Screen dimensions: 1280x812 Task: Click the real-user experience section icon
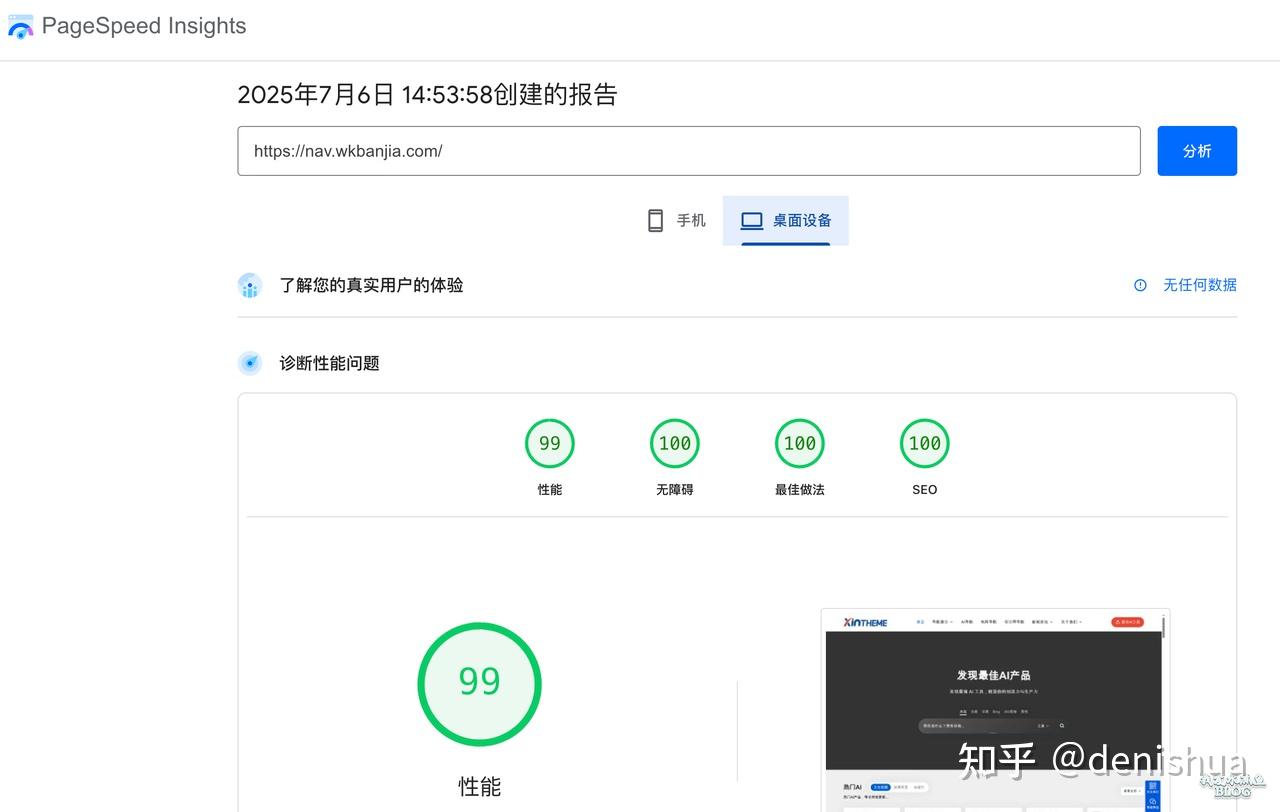pos(250,285)
